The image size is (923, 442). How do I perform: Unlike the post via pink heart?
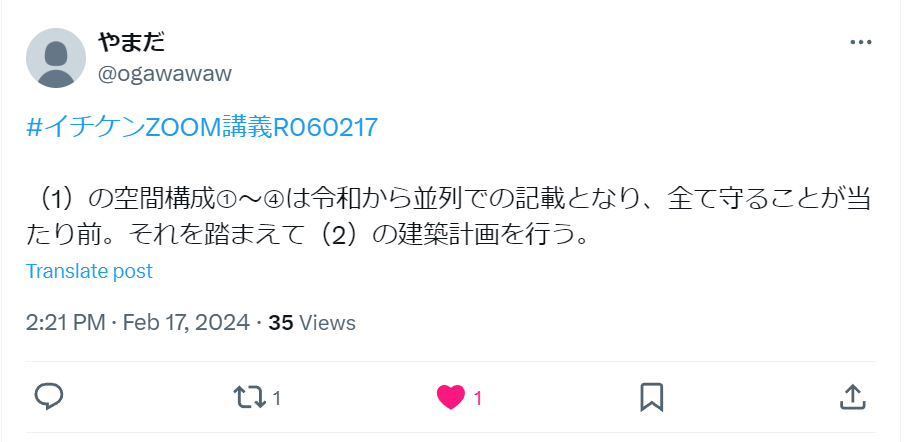point(451,397)
